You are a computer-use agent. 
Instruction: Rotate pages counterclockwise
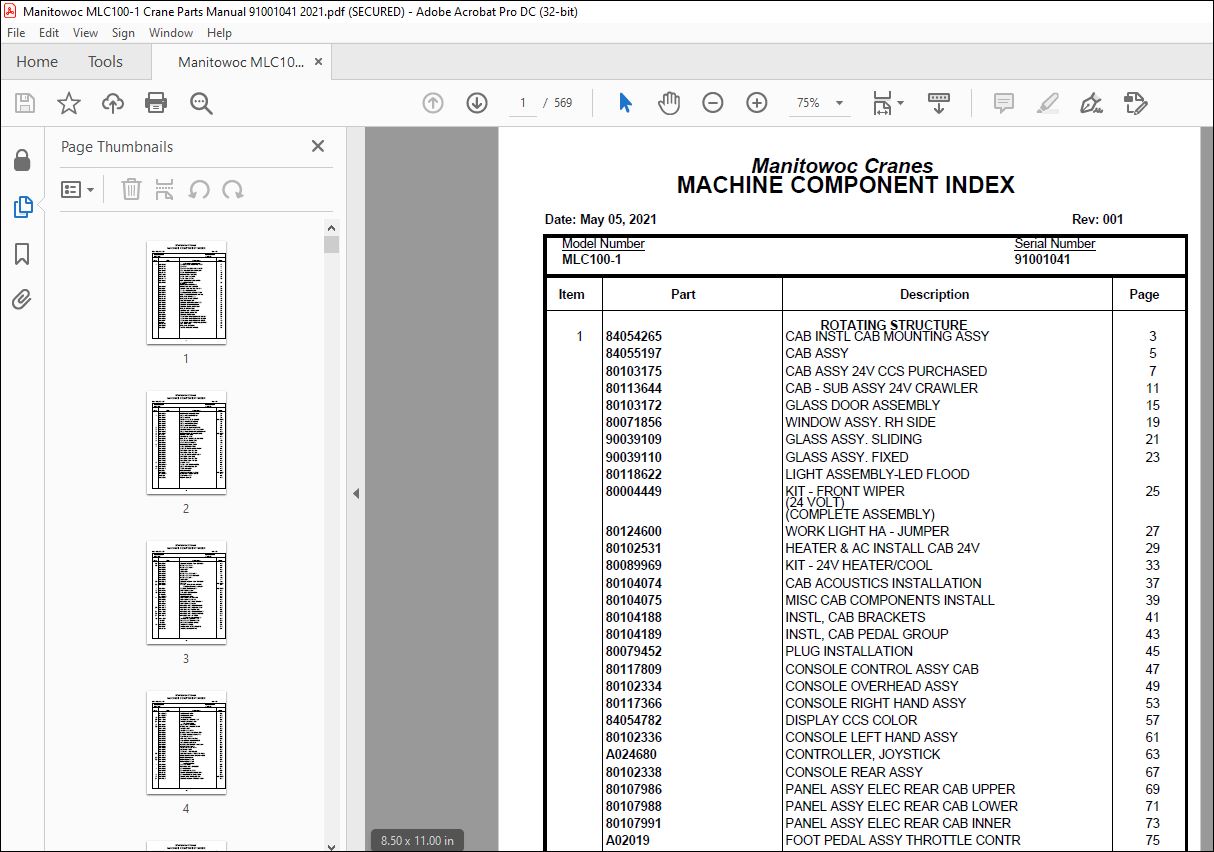pyautogui.click(x=199, y=189)
